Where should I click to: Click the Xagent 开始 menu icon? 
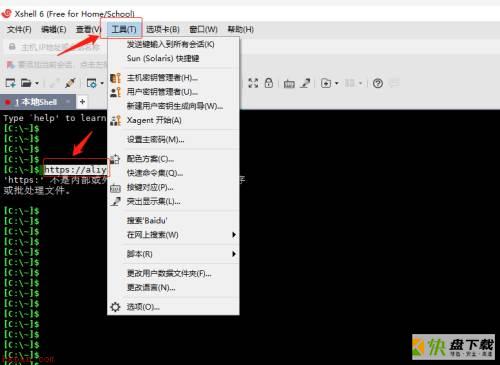115,120
